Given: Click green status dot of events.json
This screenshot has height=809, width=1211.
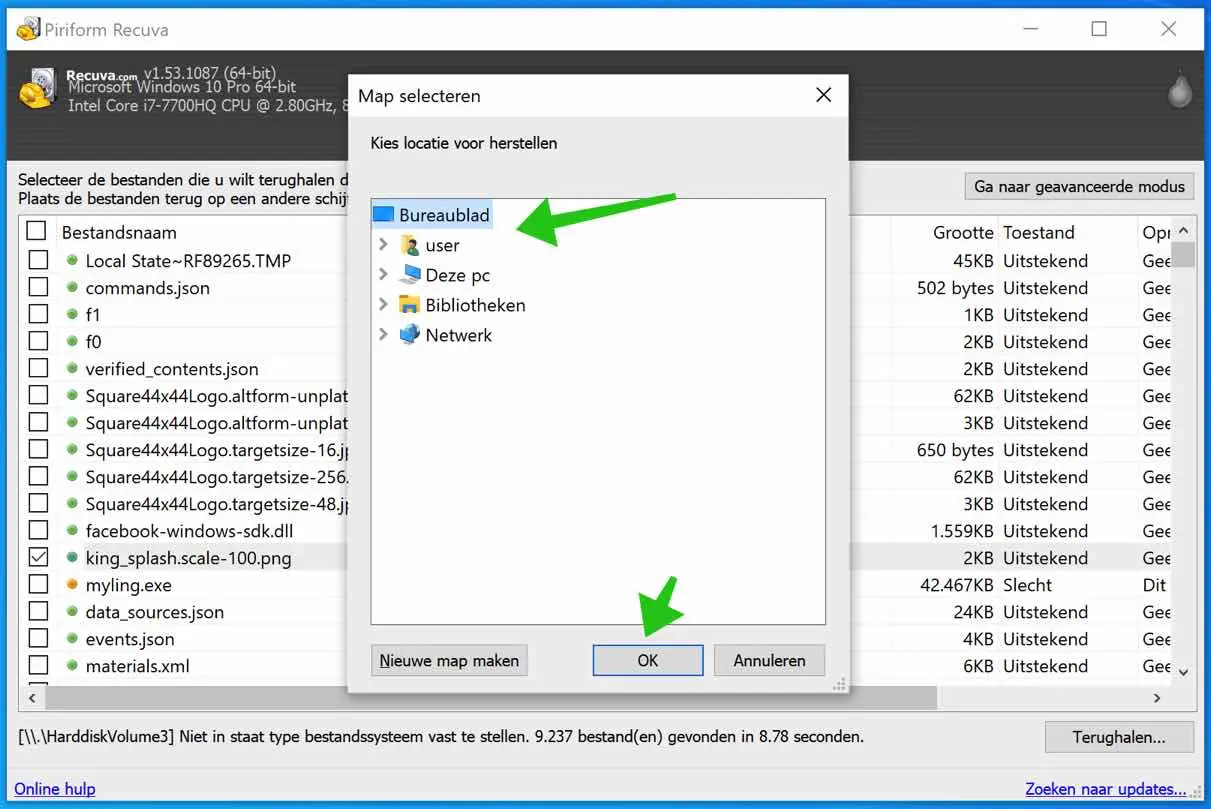Looking at the screenshot, I should click(72, 639).
